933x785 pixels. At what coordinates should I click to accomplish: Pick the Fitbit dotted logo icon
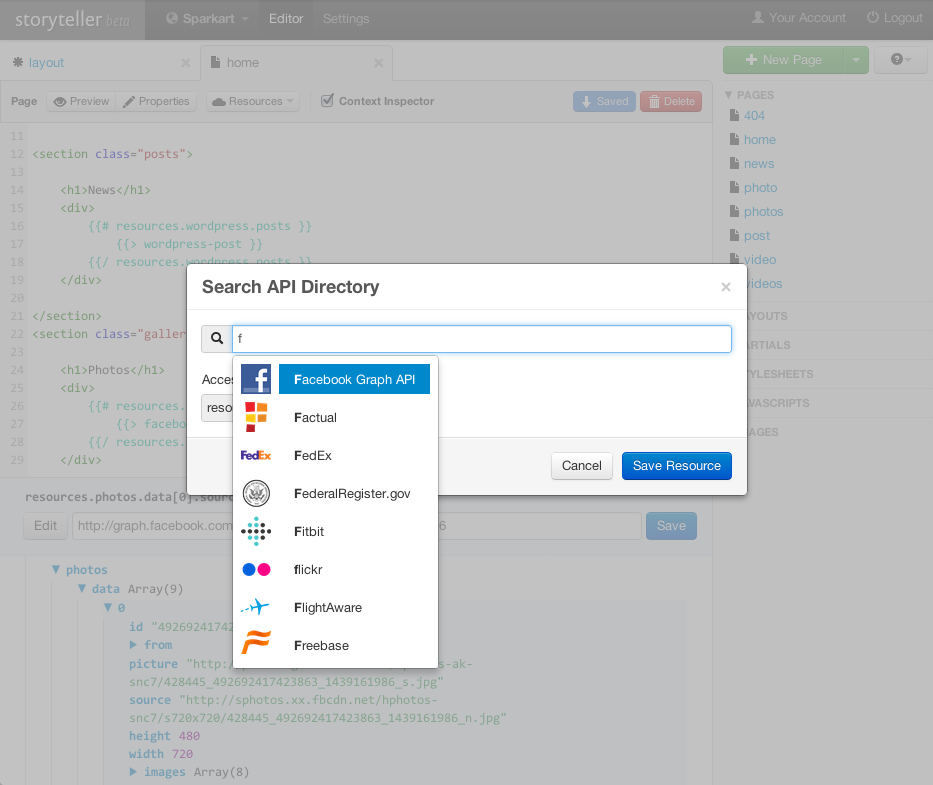pos(256,532)
